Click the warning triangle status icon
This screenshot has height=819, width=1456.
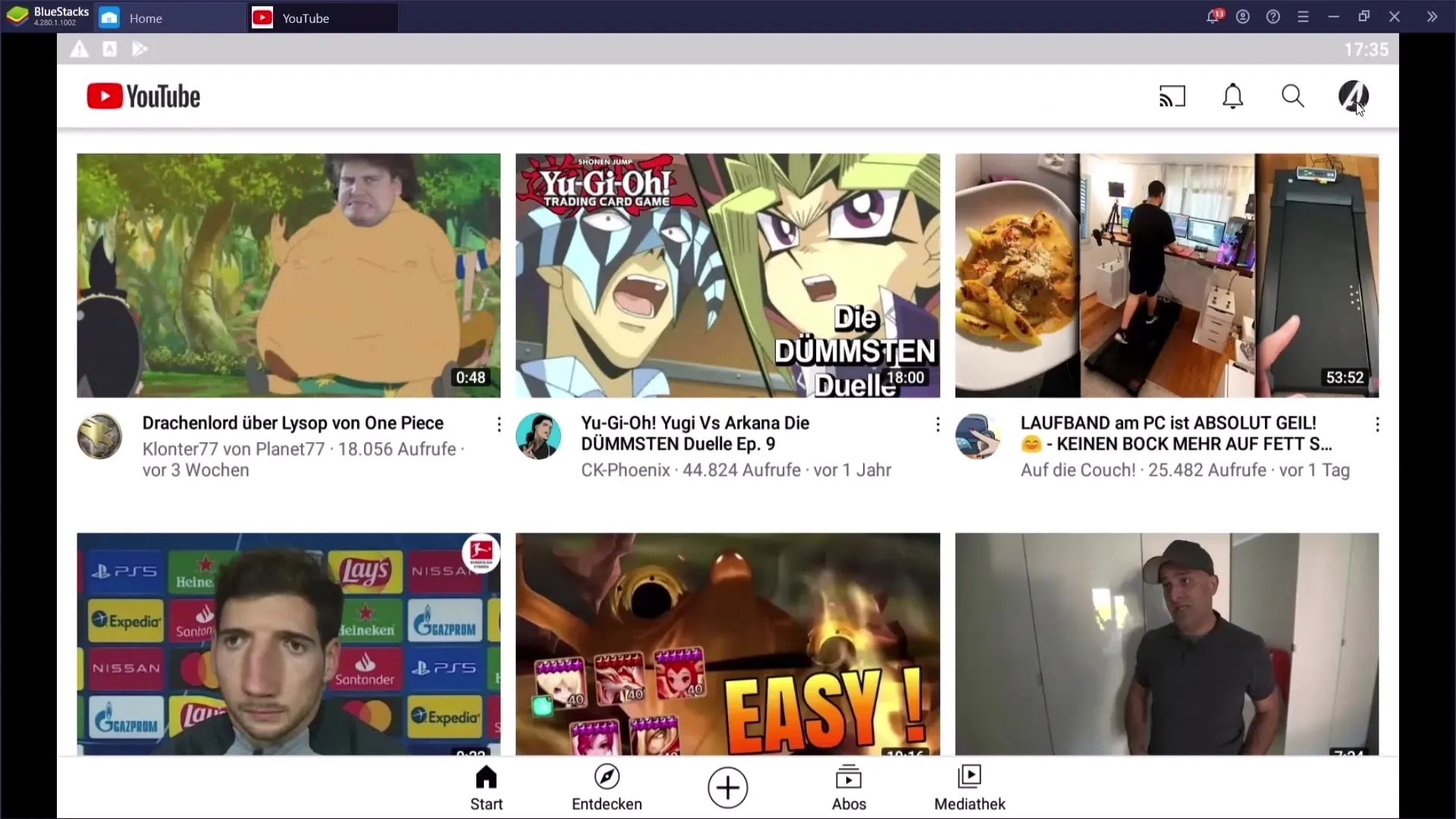pos(80,49)
